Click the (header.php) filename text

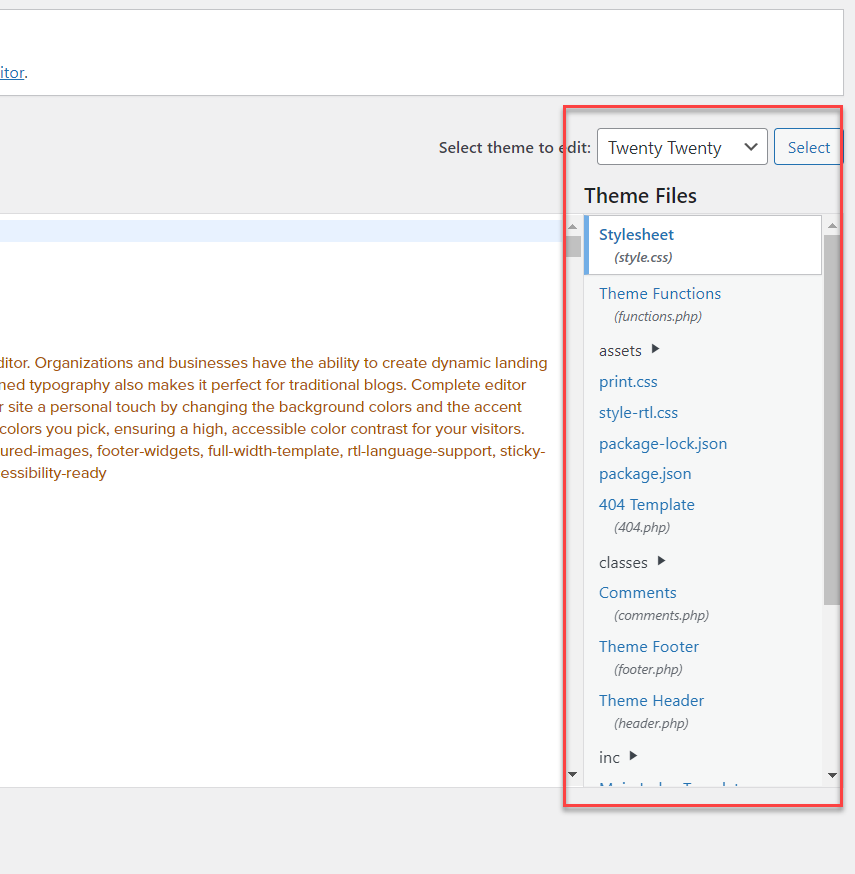click(x=651, y=724)
